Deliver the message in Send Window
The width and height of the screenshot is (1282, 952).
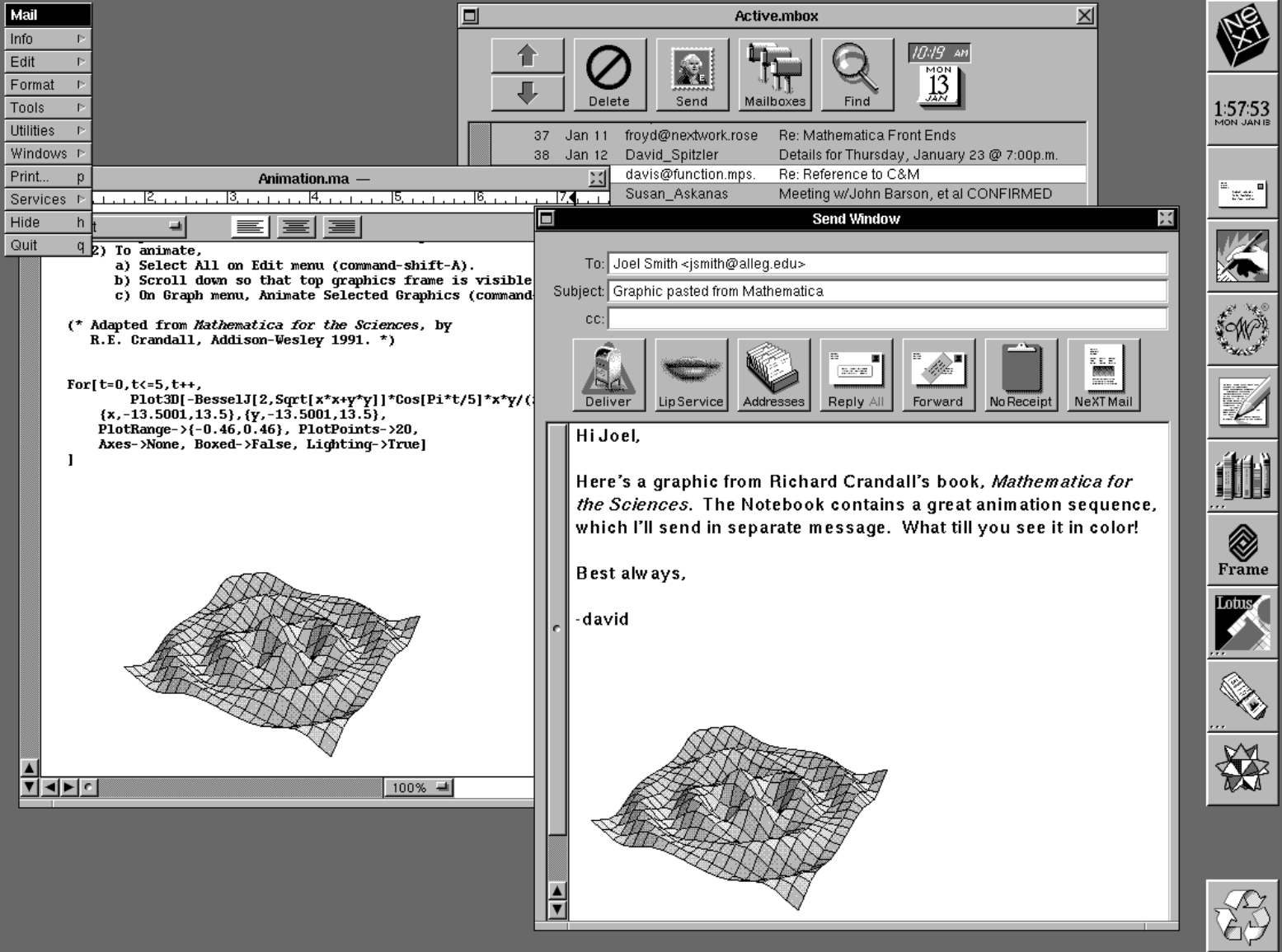click(x=608, y=375)
